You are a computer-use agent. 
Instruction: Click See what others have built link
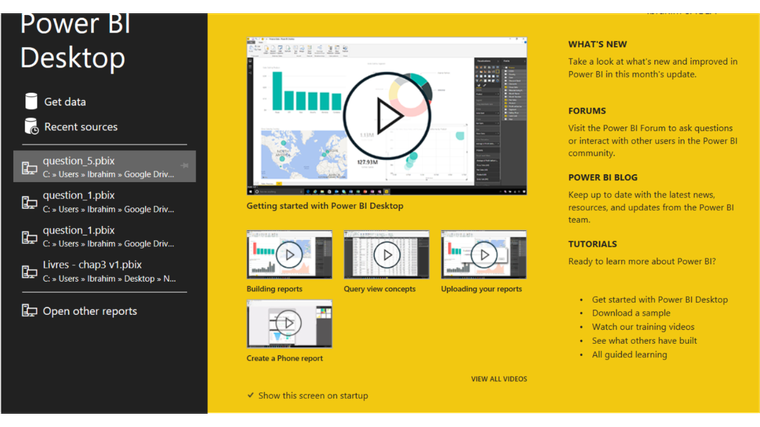click(x=644, y=341)
